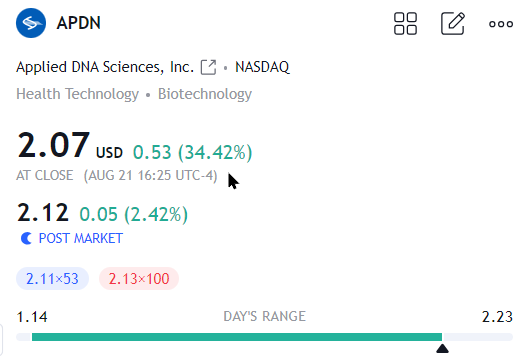The image size is (523, 361).
Task: Click the day's range triangle marker
Action: [x=442, y=348]
